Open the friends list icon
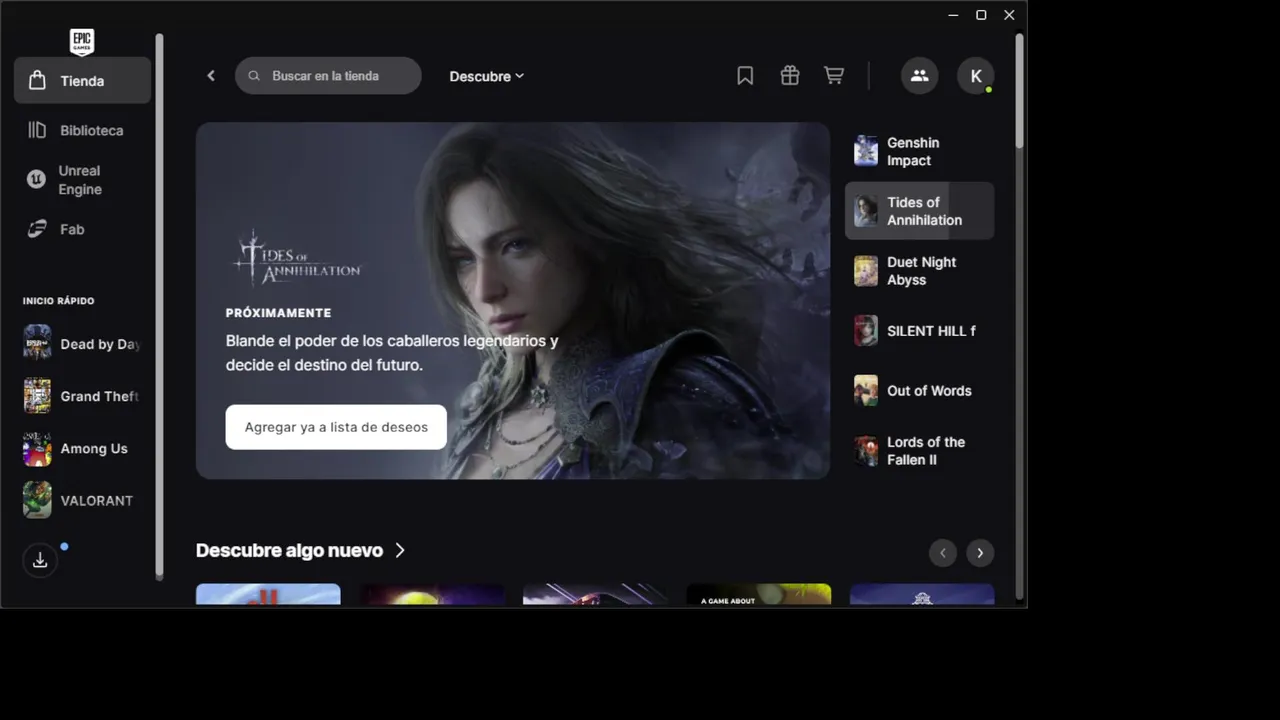1280x720 pixels. pos(920,76)
